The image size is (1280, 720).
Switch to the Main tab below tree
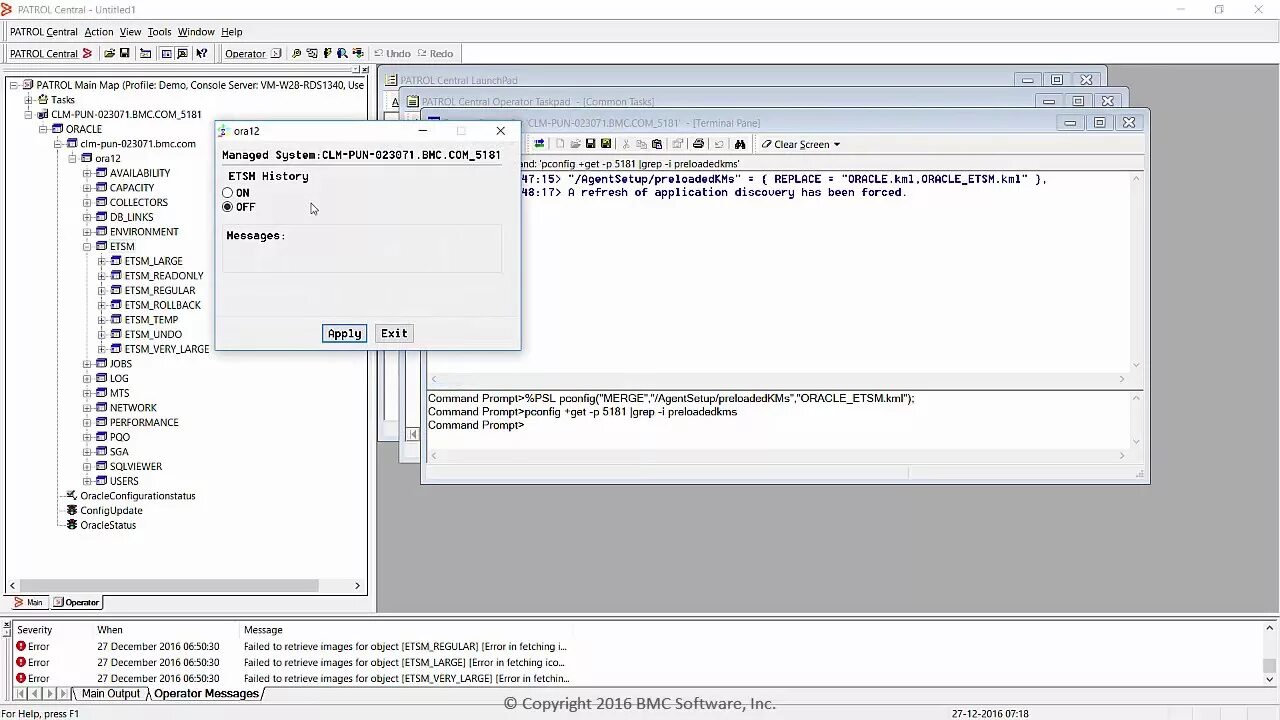(28, 602)
